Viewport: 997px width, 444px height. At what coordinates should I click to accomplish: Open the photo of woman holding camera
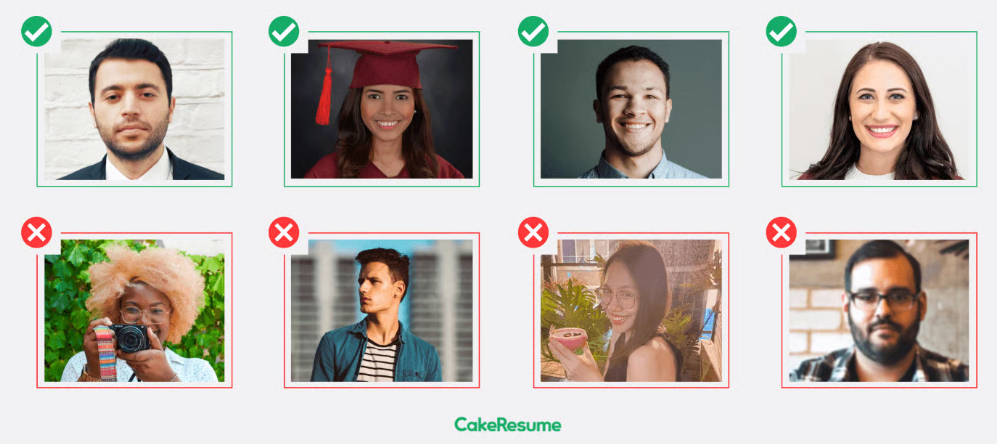tap(134, 310)
